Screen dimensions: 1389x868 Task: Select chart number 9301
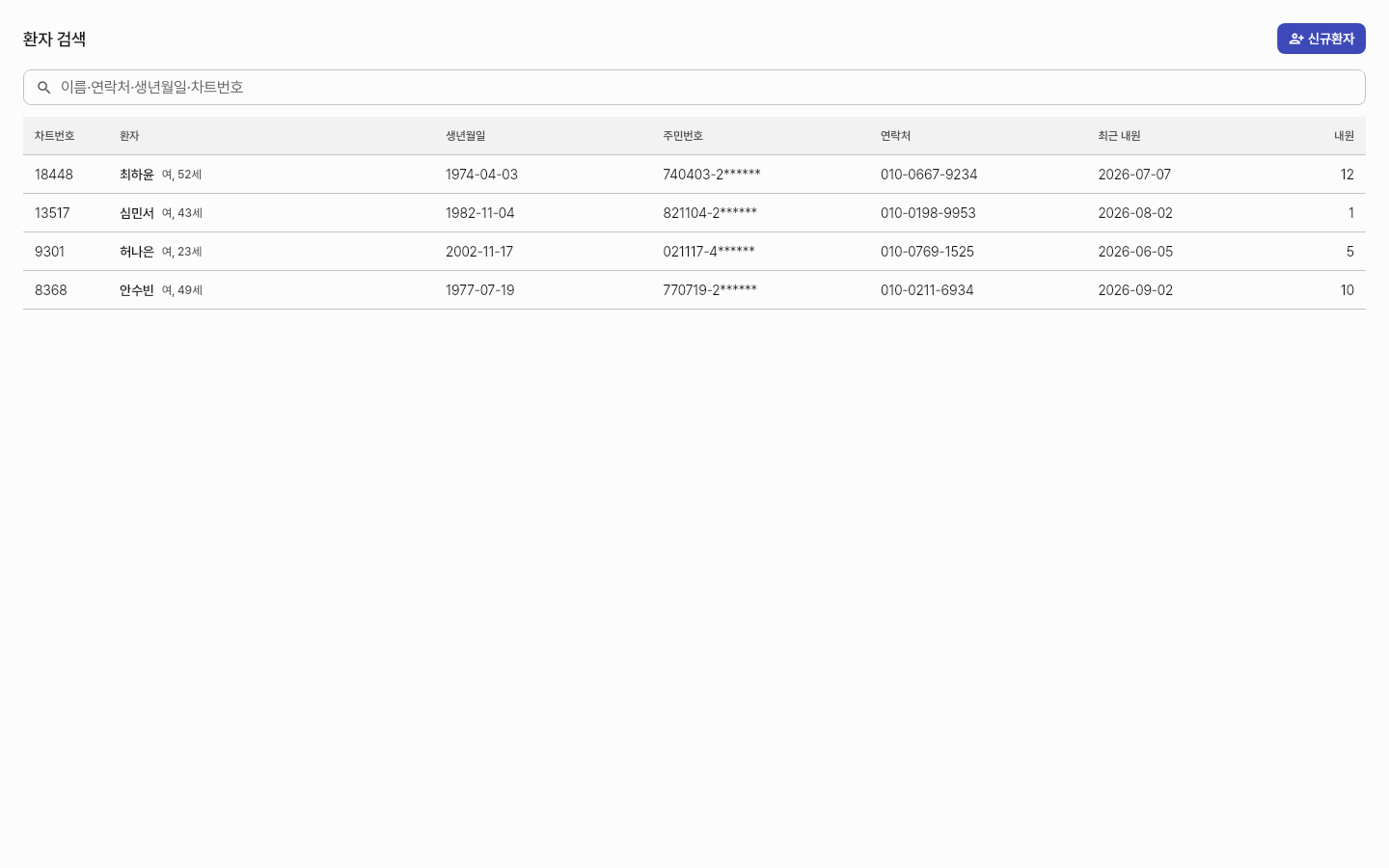click(49, 252)
